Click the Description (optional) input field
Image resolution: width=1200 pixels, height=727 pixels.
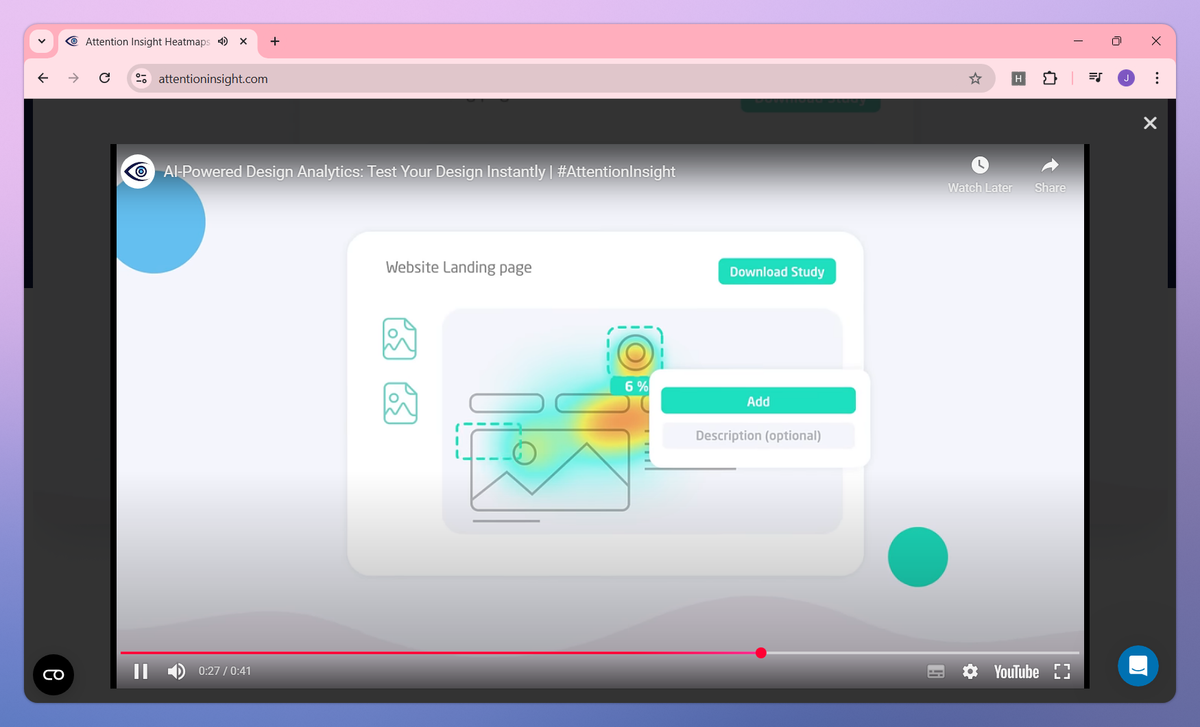coord(757,435)
